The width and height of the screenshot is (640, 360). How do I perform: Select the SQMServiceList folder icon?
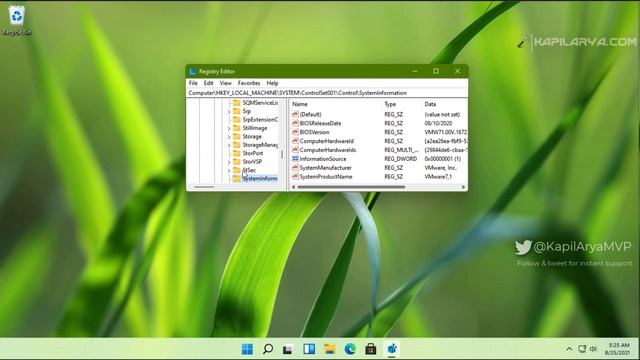pos(236,102)
